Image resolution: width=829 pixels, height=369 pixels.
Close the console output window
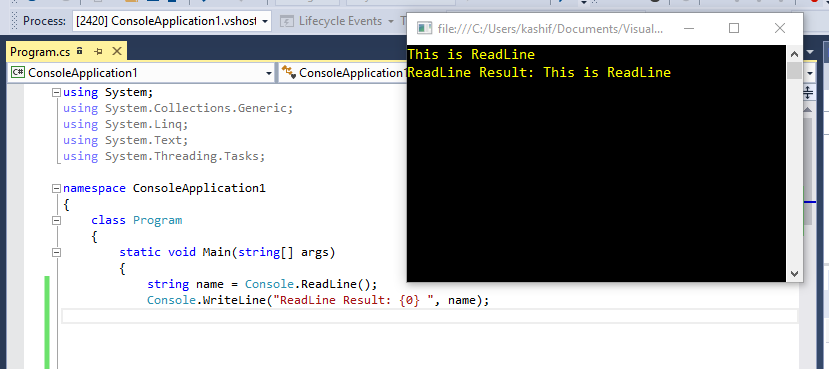(780, 29)
